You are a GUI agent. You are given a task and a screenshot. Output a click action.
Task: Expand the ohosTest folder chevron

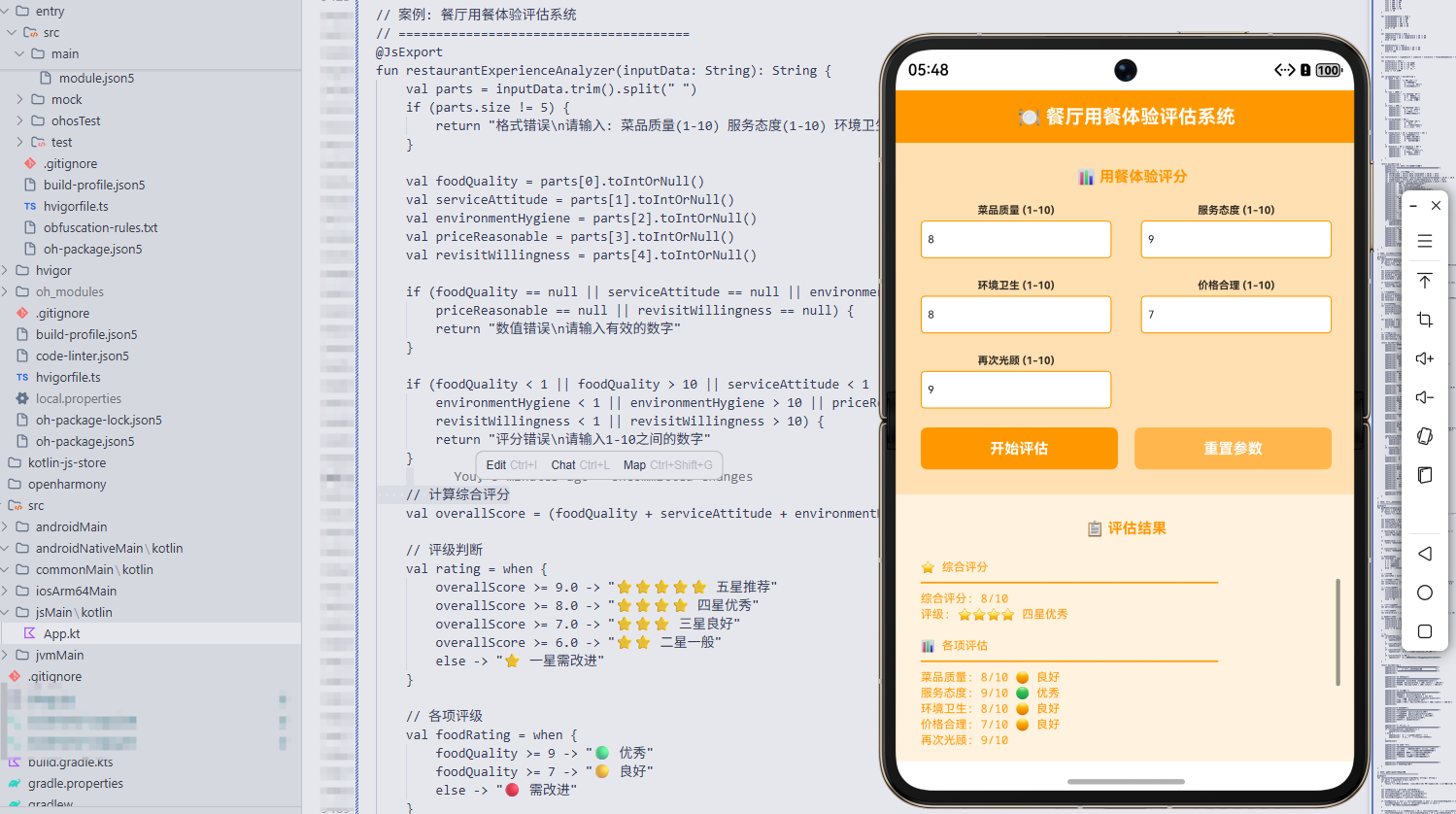pyautogui.click(x=19, y=120)
